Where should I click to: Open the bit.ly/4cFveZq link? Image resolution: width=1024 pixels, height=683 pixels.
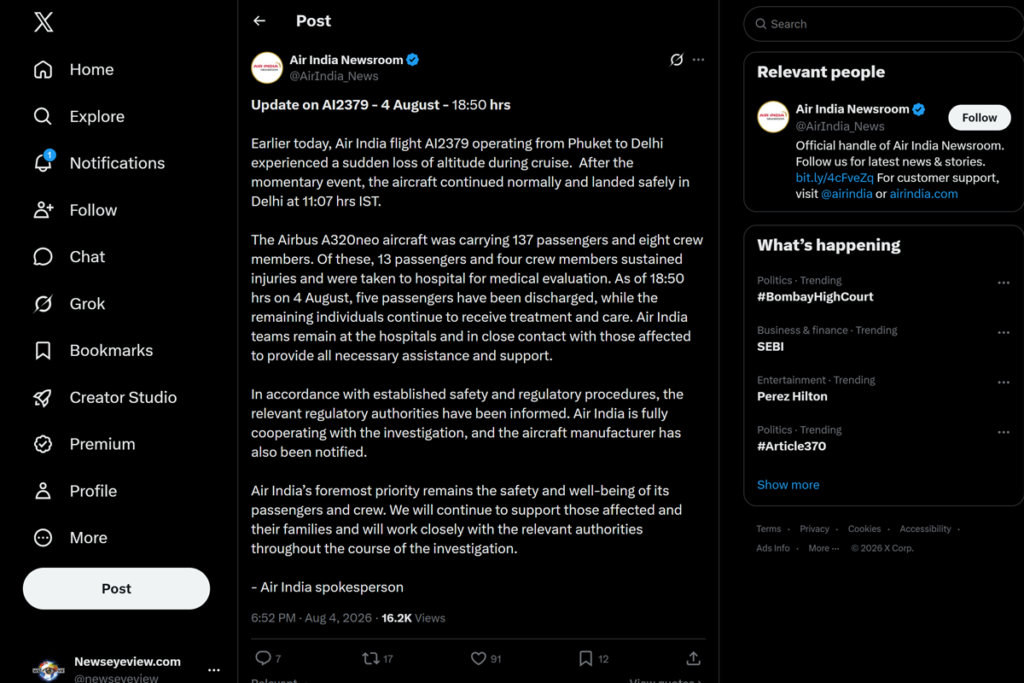click(x=834, y=178)
